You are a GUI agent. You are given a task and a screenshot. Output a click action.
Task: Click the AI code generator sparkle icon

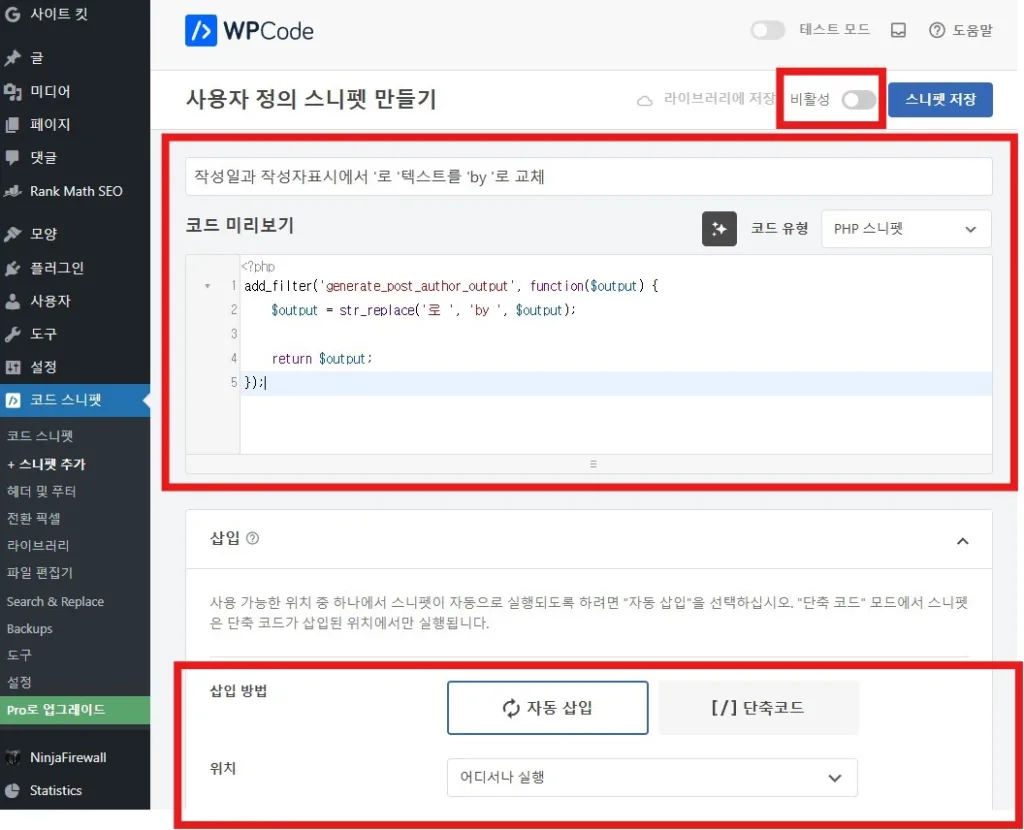[719, 229]
